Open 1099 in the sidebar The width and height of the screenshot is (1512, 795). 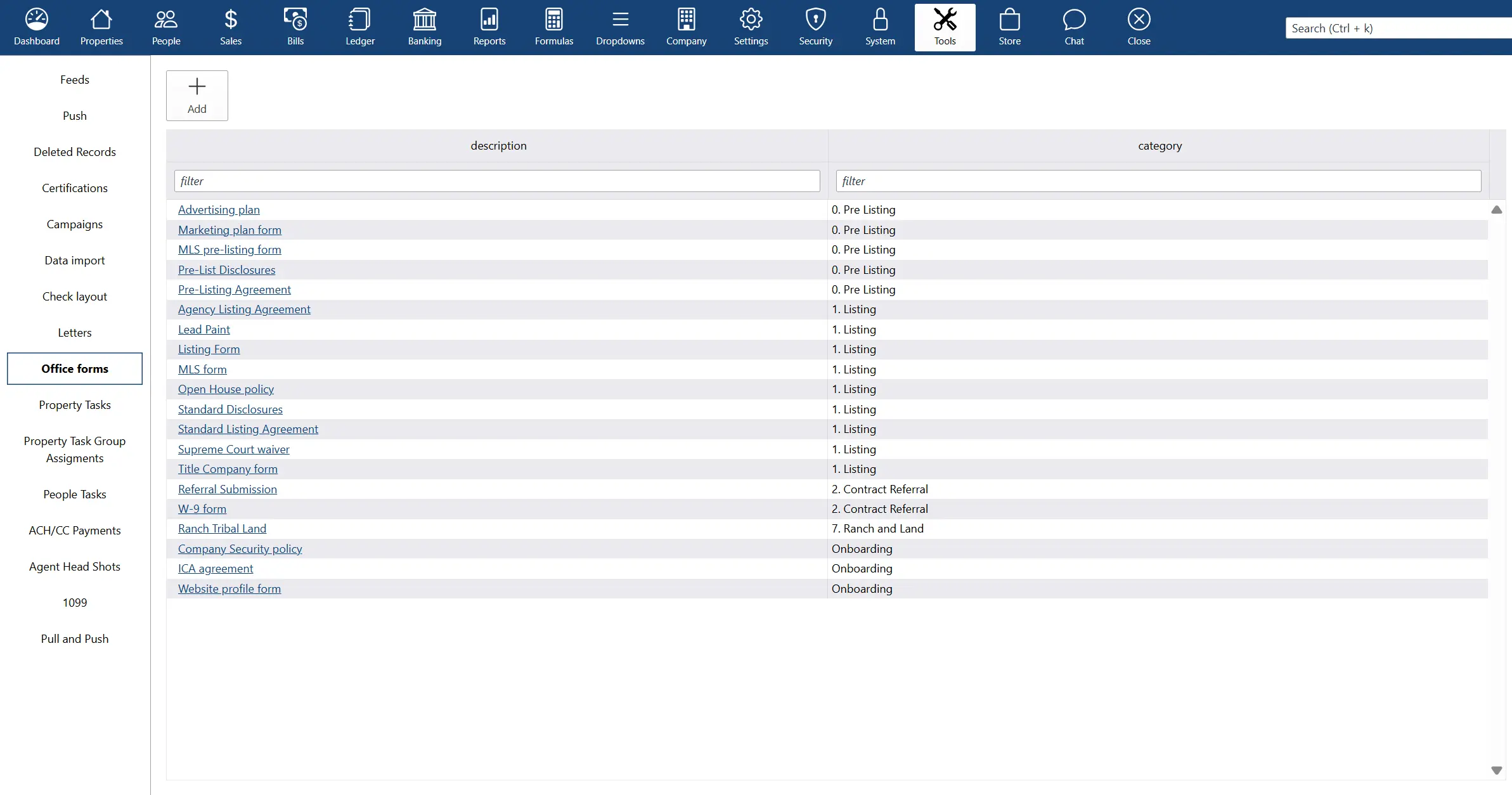(x=75, y=603)
